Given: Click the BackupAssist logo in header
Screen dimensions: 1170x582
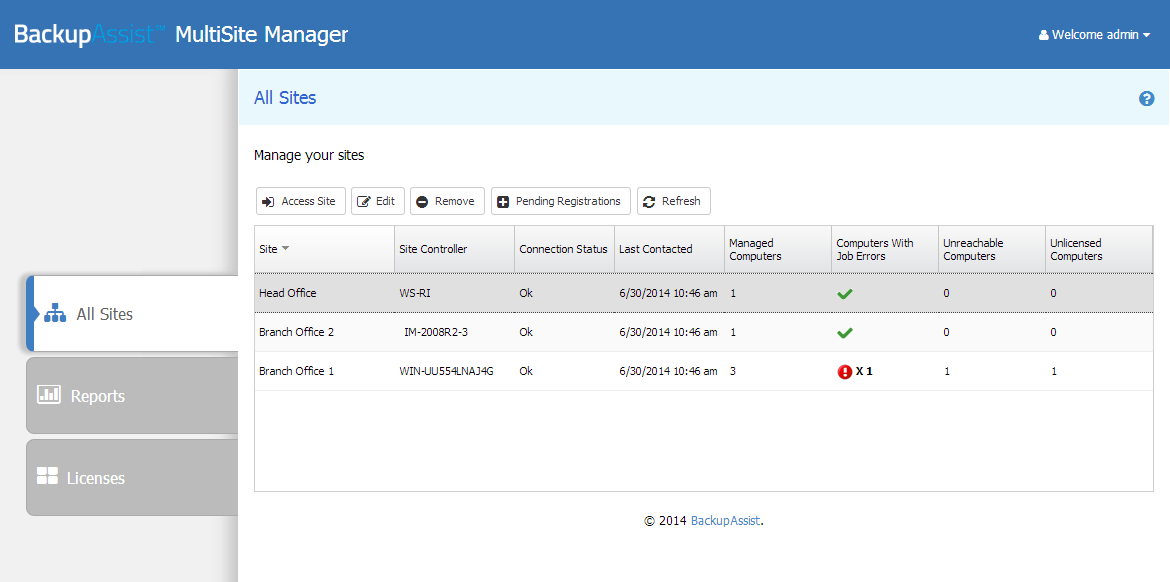Looking at the screenshot, I should tap(90, 34).
